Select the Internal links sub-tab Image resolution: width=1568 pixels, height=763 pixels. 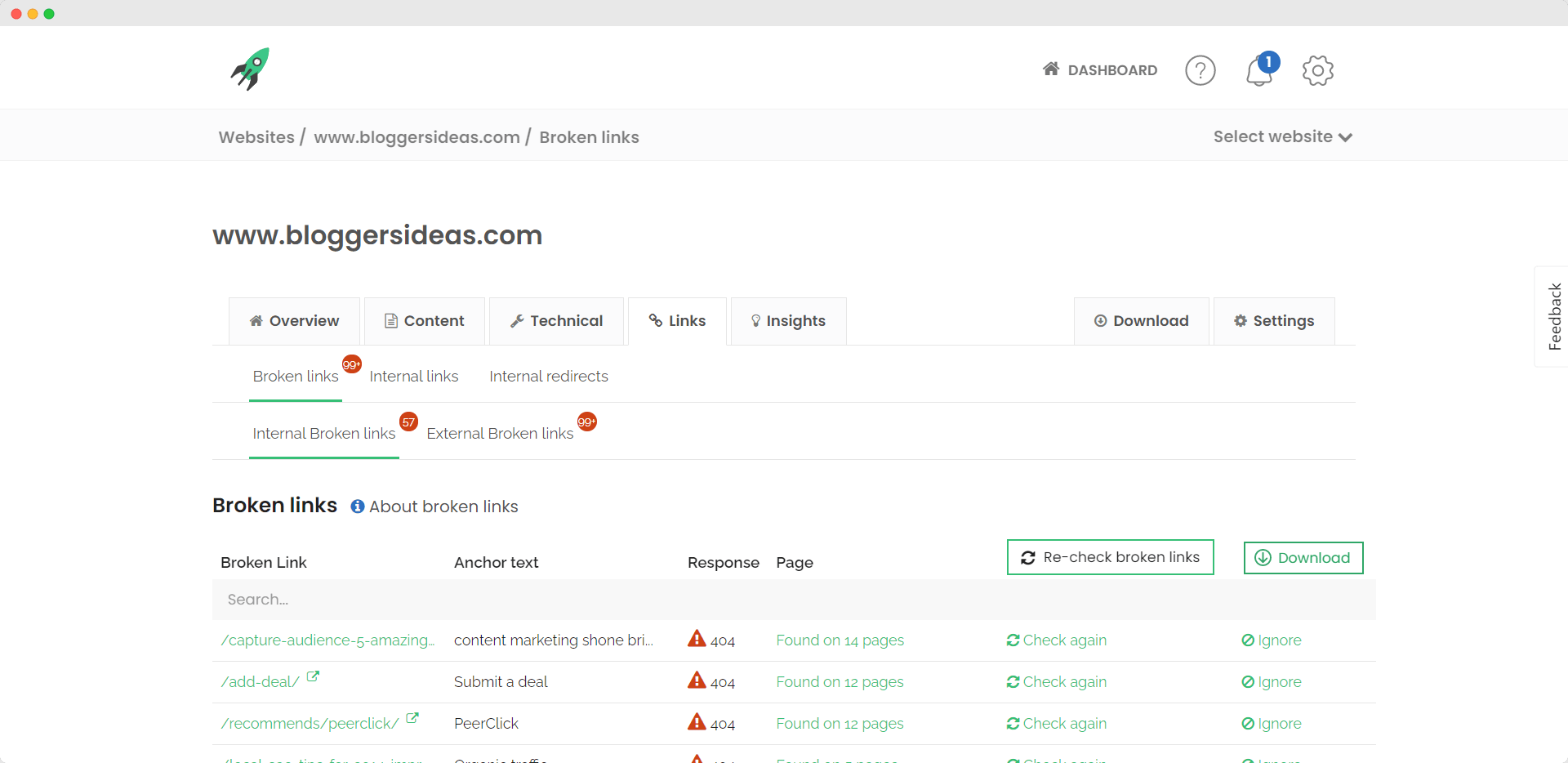[414, 377]
